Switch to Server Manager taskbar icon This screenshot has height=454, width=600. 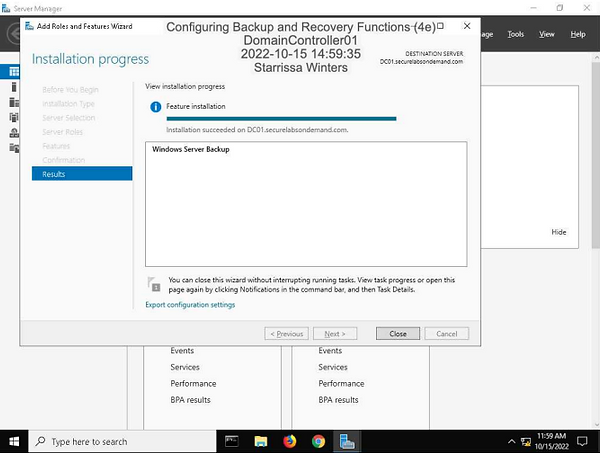pos(347,441)
